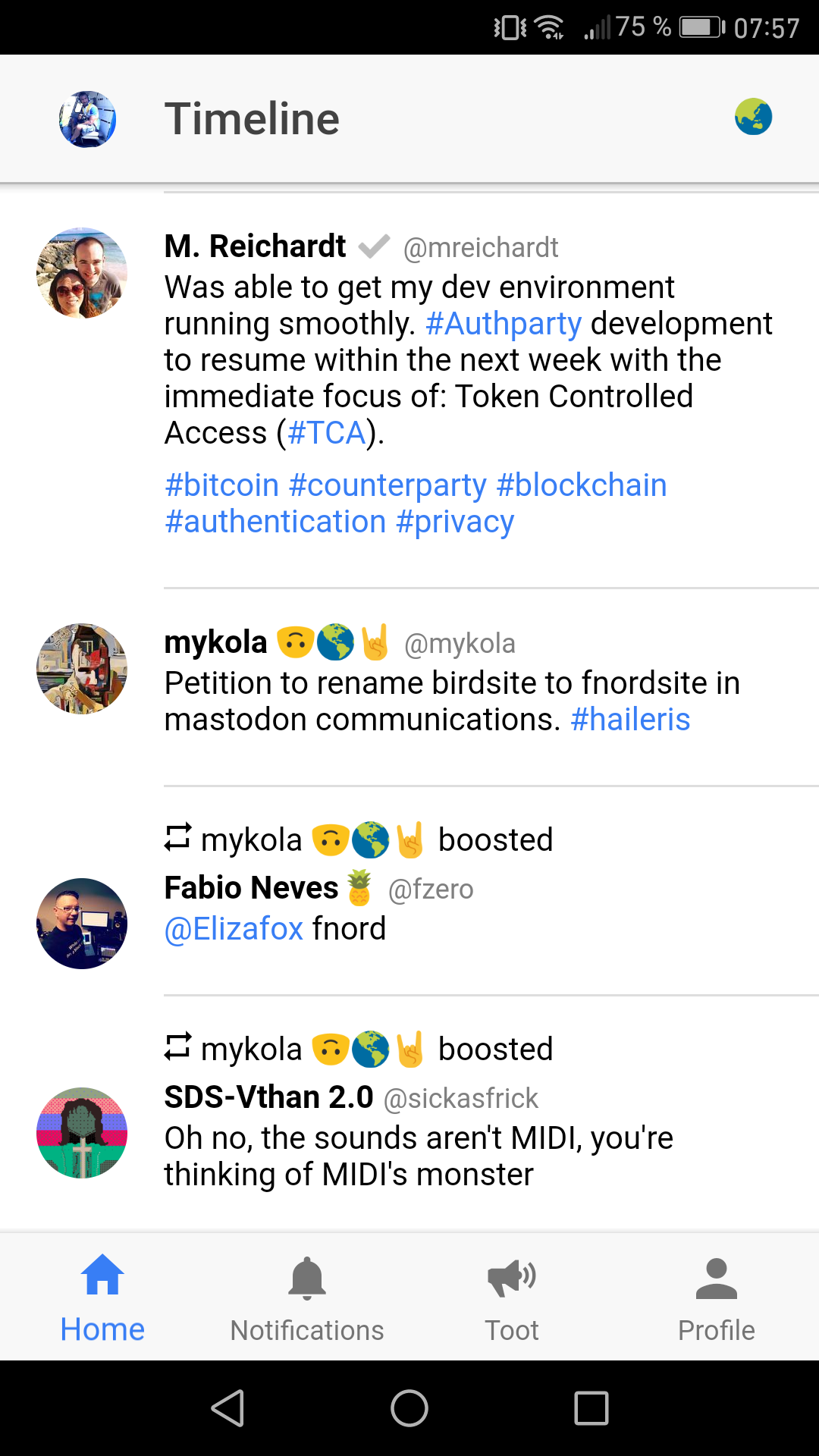Open your account avatar next to Timeline
This screenshot has height=1456, width=819.
[88, 119]
